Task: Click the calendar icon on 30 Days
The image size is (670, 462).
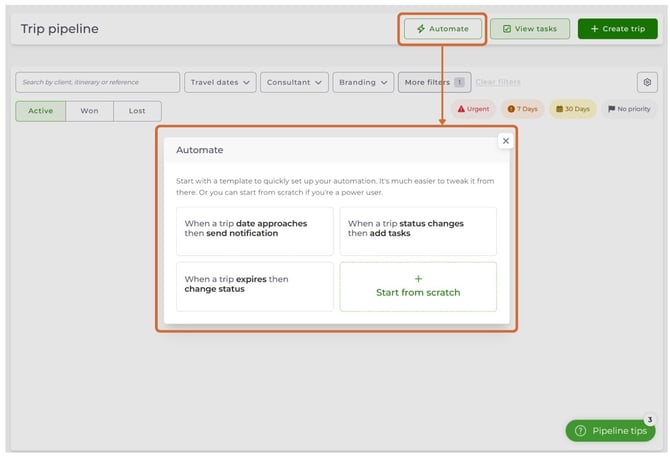Action: click(x=559, y=109)
